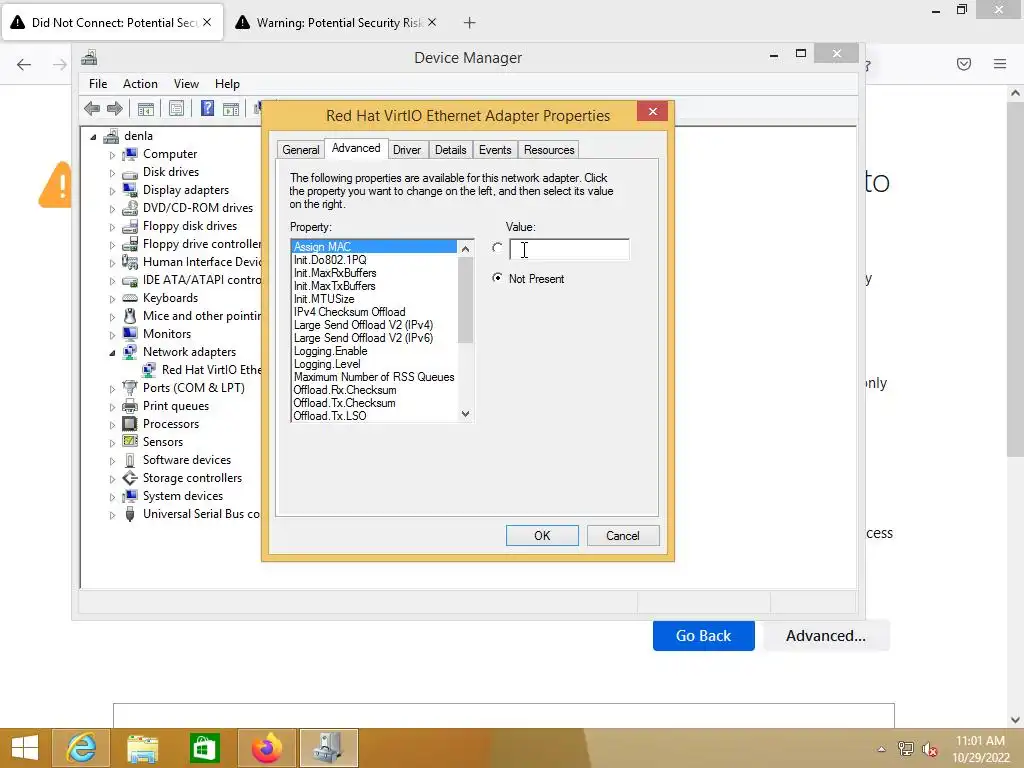The height and width of the screenshot is (768, 1024).
Task: Click the Pocket save icon in Firefox toolbar
Action: [x=964, y=64]
